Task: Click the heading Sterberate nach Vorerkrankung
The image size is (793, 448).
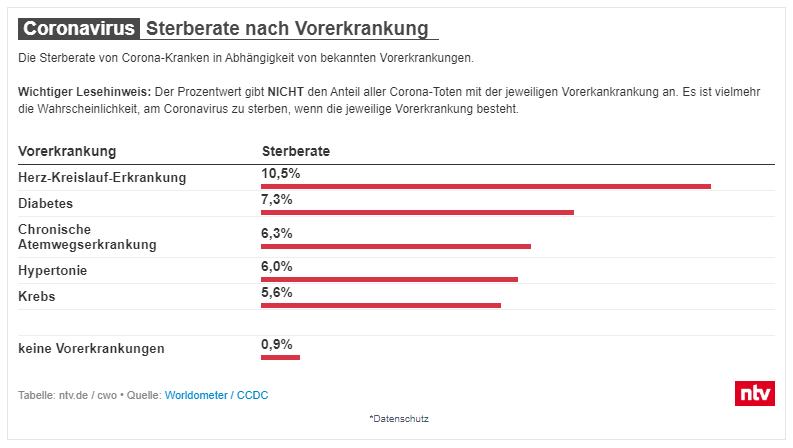Action: point(287,28)
